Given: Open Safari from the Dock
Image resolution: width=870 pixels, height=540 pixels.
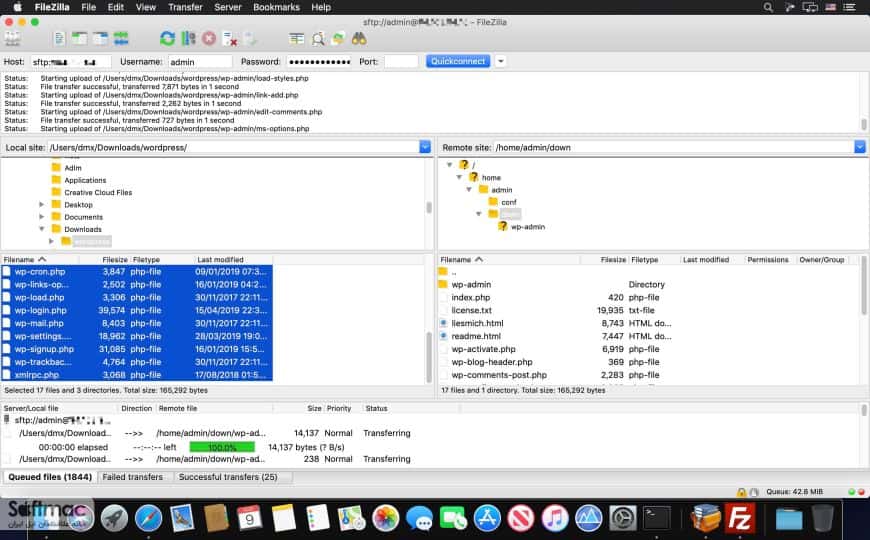Looking at the screenshot, I should 148,518.
